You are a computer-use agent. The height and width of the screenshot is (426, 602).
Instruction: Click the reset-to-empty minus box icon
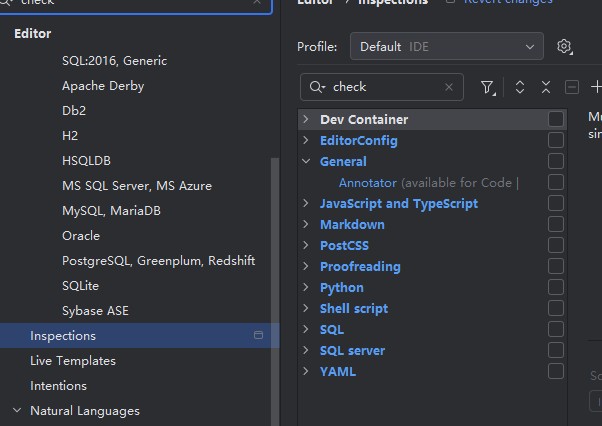pyautogui.click(x=572, y=87)
